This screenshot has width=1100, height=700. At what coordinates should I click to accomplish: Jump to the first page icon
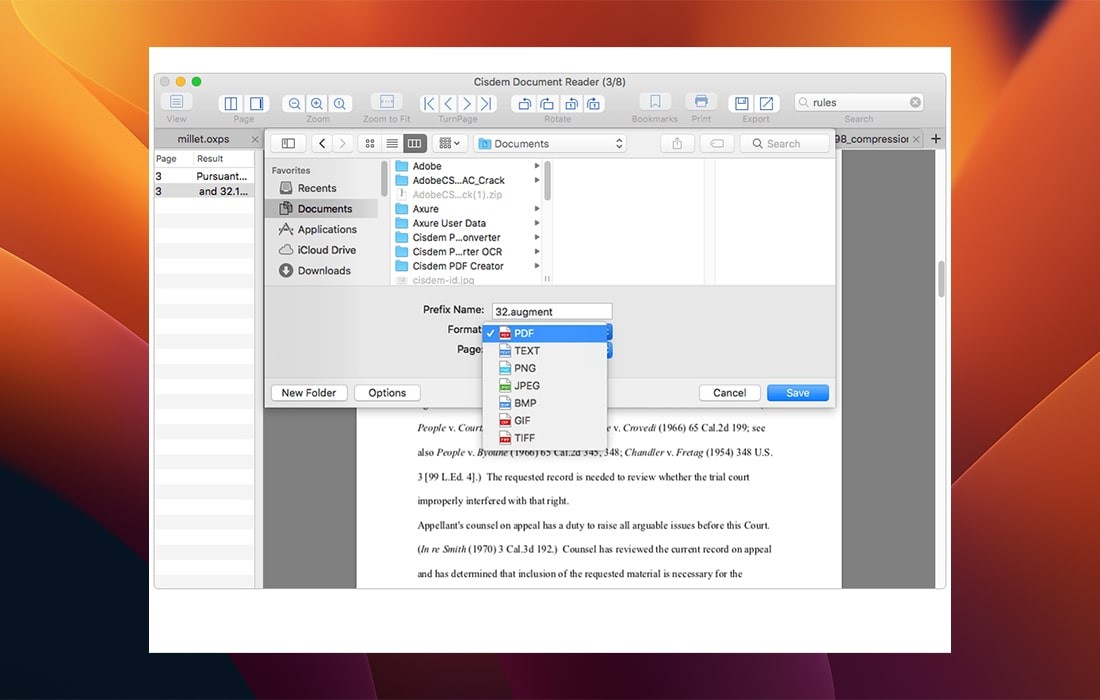pos(429,104)
